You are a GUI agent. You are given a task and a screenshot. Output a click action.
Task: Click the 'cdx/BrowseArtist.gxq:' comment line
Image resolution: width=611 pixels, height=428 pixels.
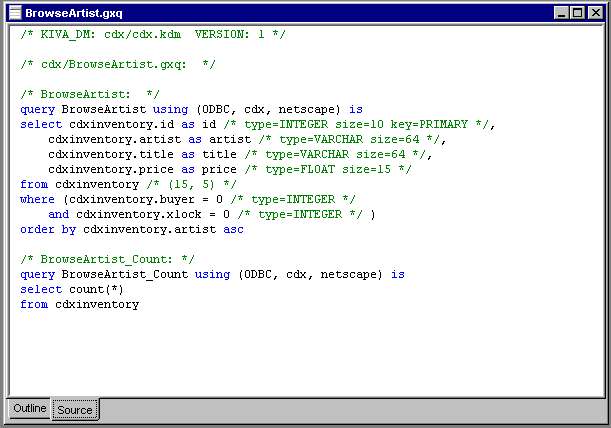pyautogui.click(x=118, y=64)
